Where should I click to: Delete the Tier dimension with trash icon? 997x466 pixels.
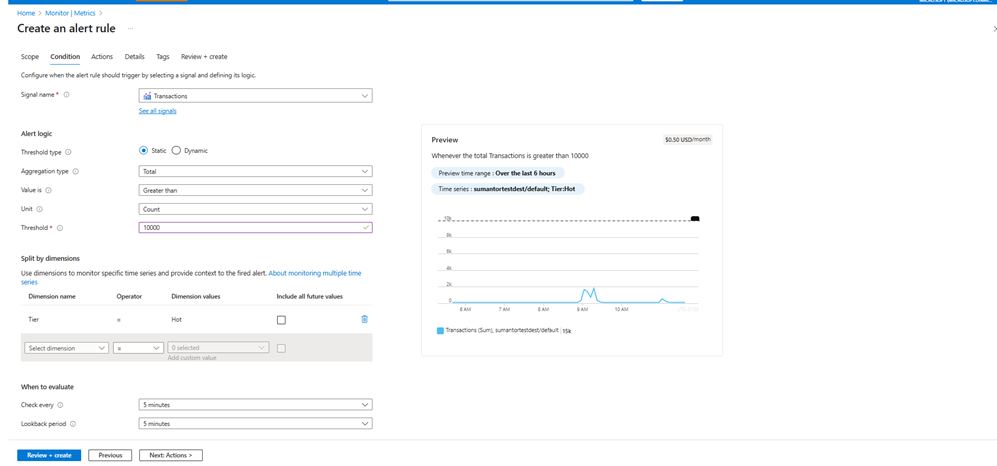[364, 319]
